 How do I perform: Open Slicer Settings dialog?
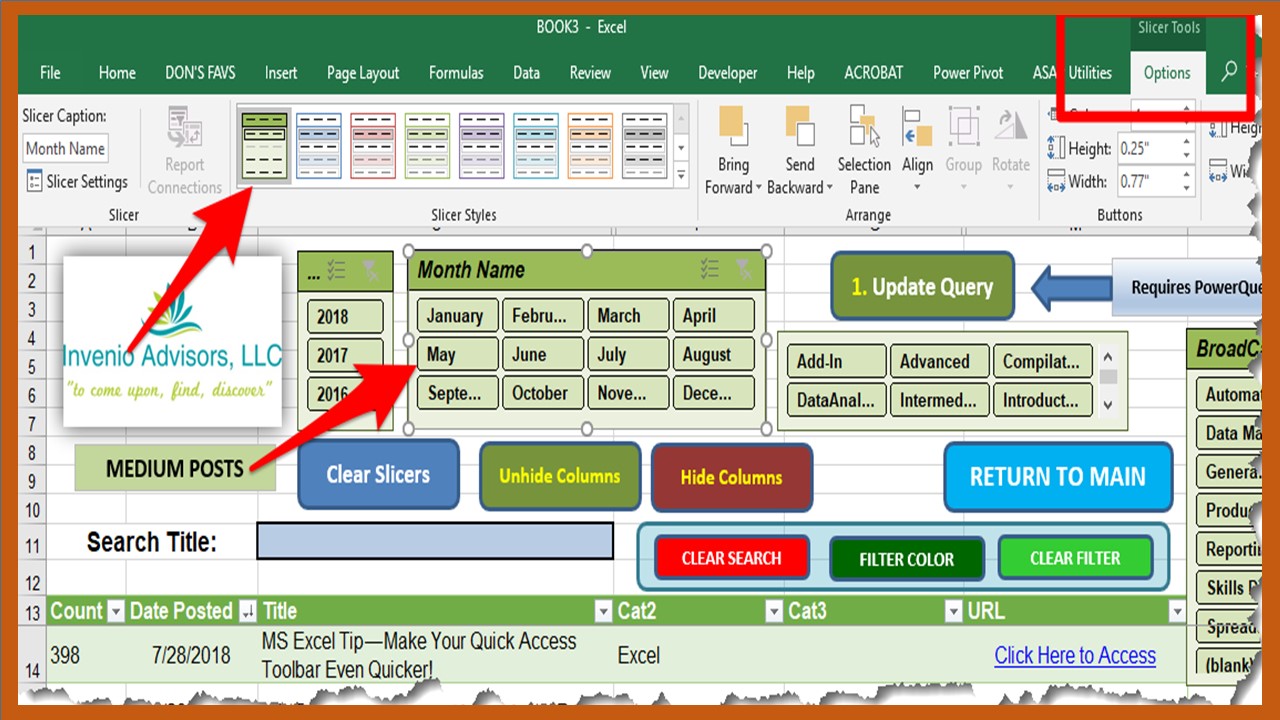pyautogui.click(x=77, y=182)
